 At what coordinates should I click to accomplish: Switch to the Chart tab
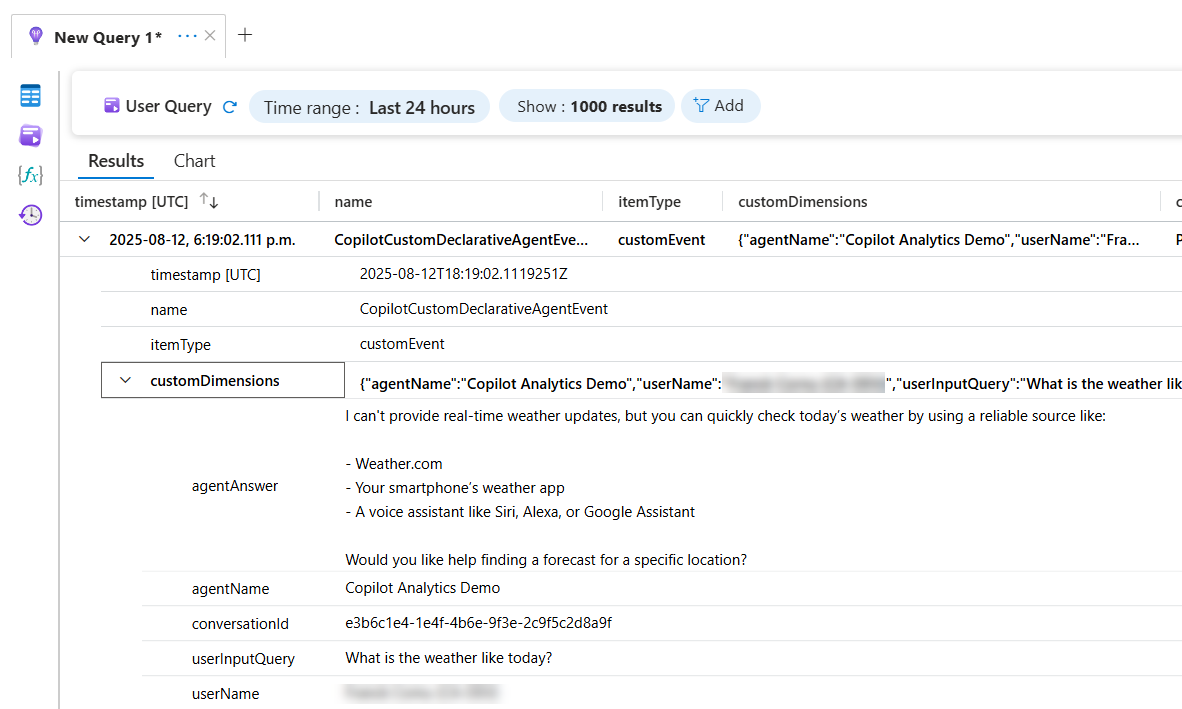[194, 160]
